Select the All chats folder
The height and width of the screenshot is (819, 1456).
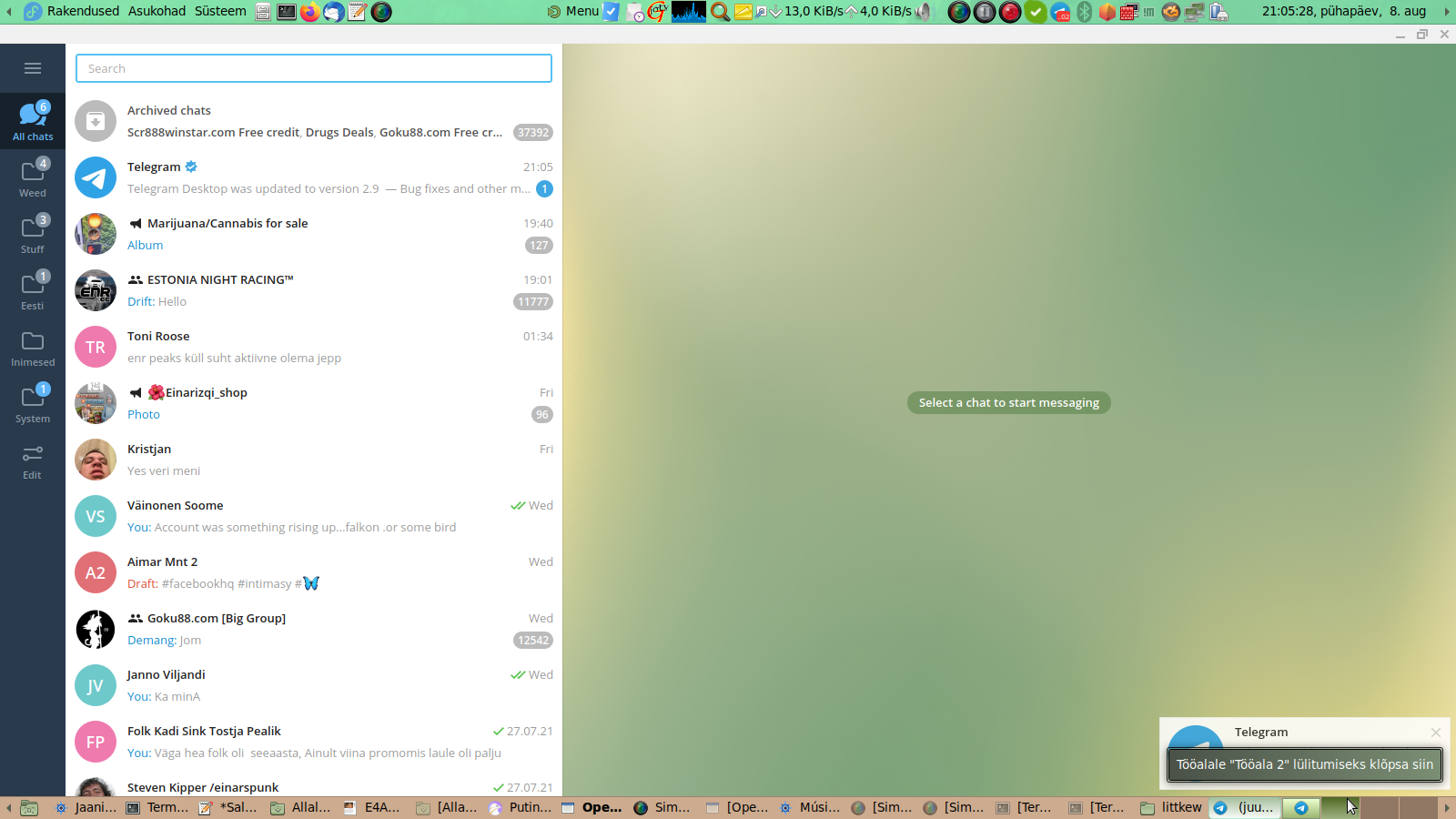click(33, 122)
